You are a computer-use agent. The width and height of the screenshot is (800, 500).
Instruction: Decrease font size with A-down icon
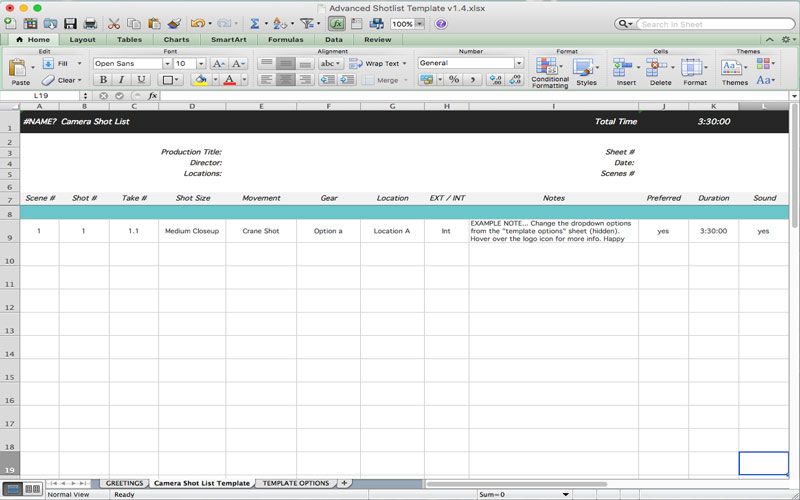point(237,63)
